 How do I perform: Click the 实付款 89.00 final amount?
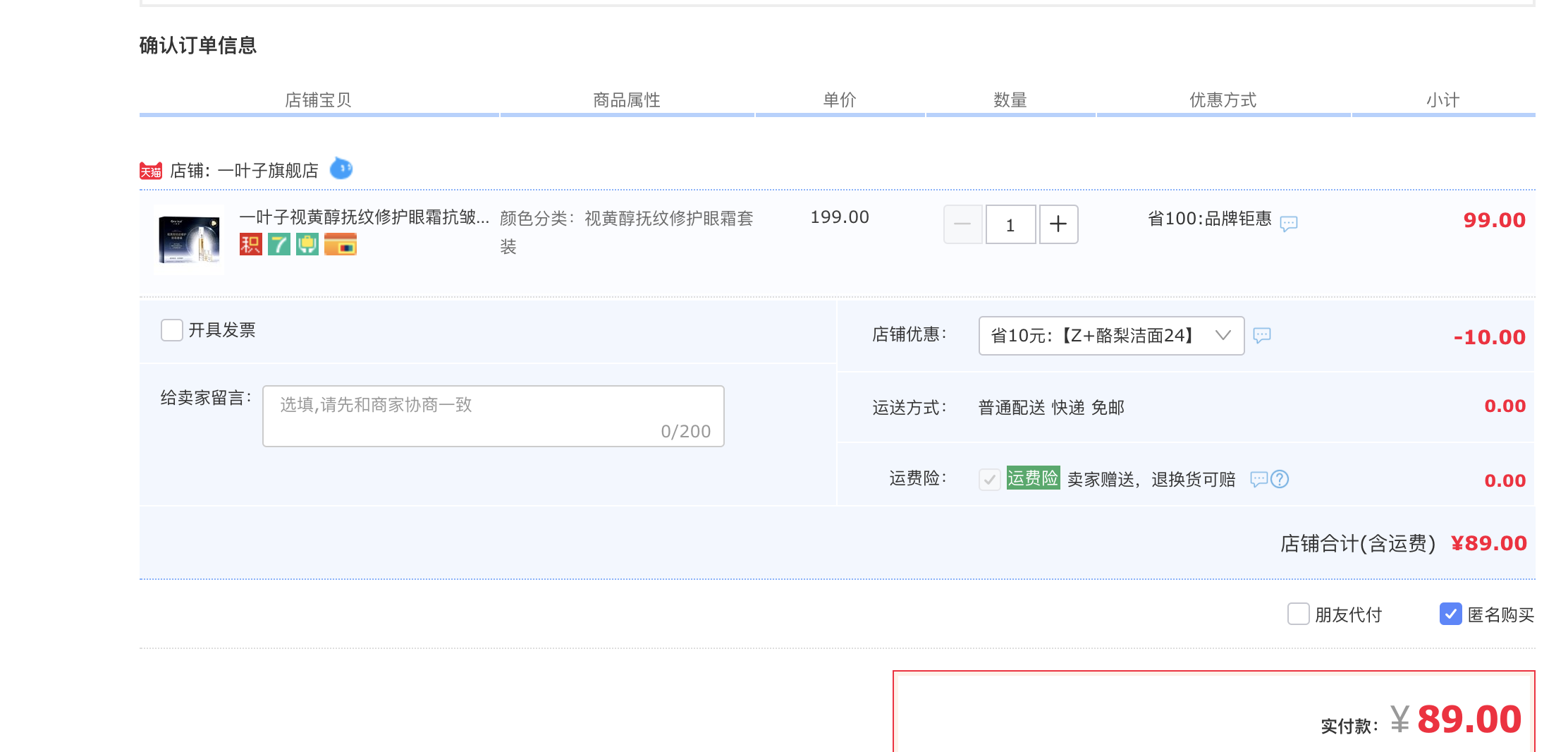(x=1469, y=720)
